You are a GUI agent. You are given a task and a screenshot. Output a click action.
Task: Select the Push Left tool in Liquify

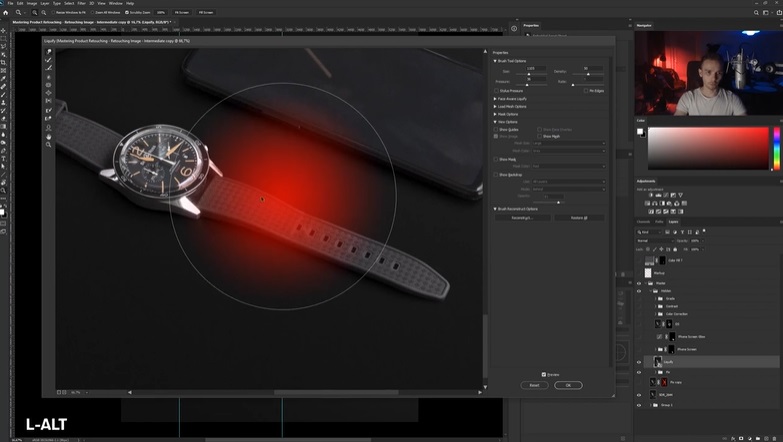point(48,101)
